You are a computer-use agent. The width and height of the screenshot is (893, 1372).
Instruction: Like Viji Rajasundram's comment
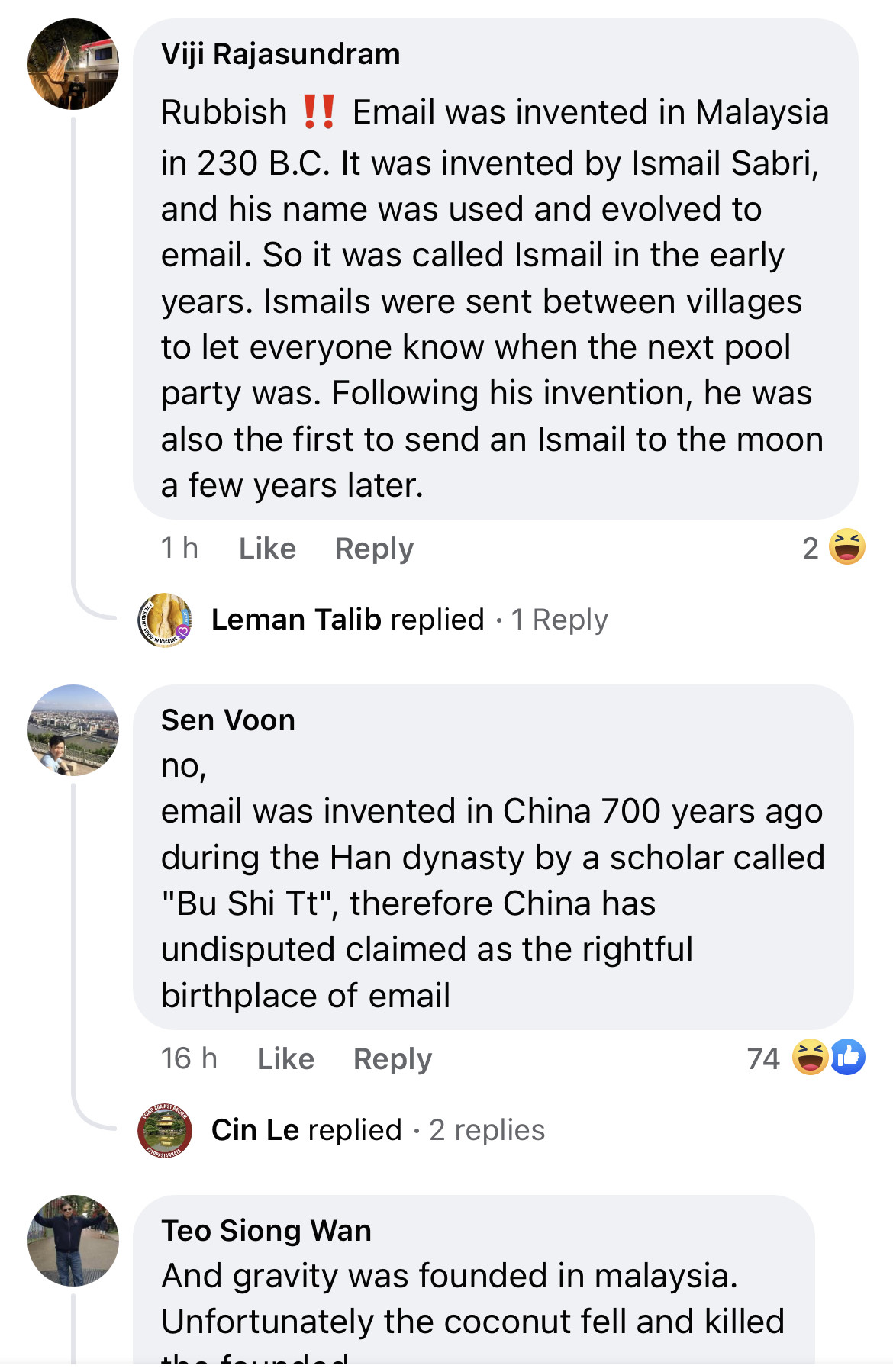[x=267, y=548]
